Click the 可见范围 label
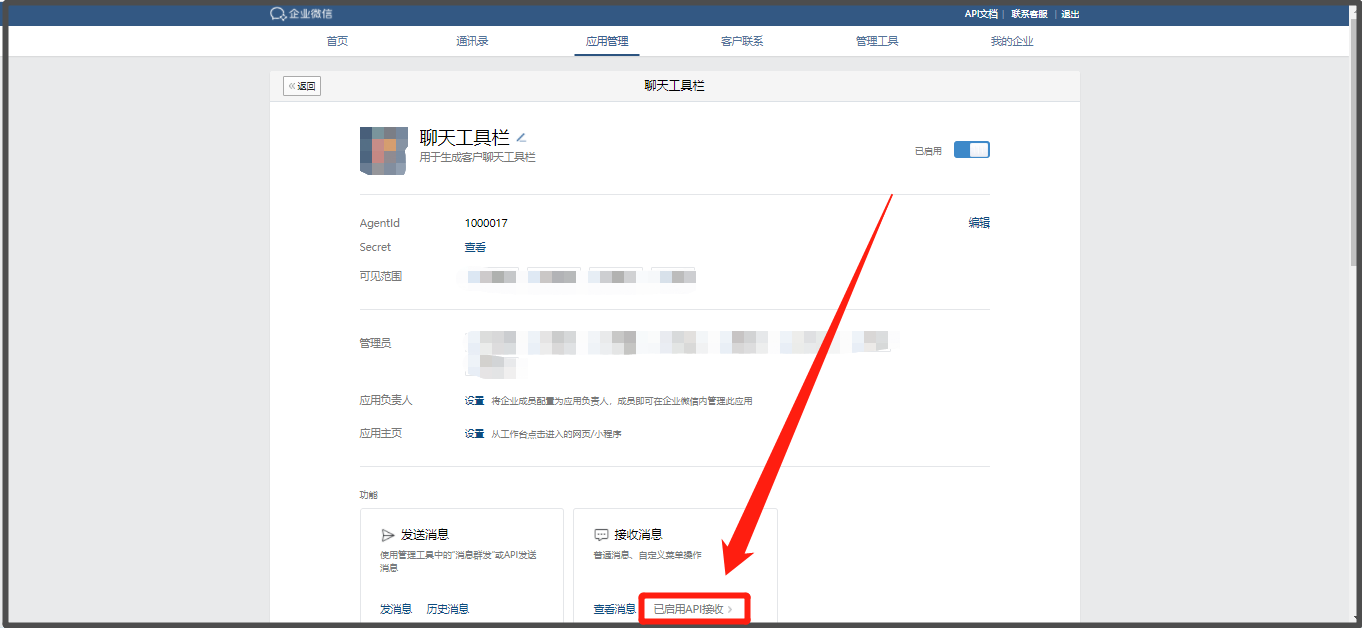 [381, 276]
